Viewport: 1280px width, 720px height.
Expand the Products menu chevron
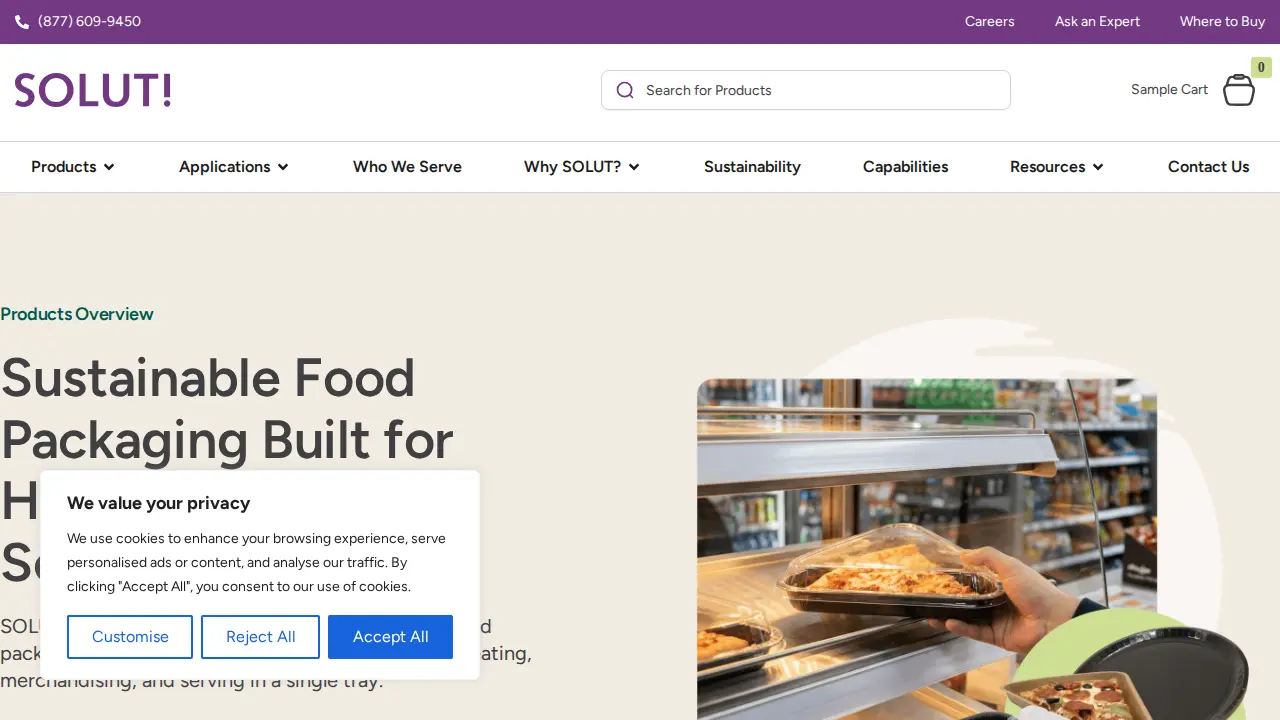pyautogui.click(x=109, y=167)
